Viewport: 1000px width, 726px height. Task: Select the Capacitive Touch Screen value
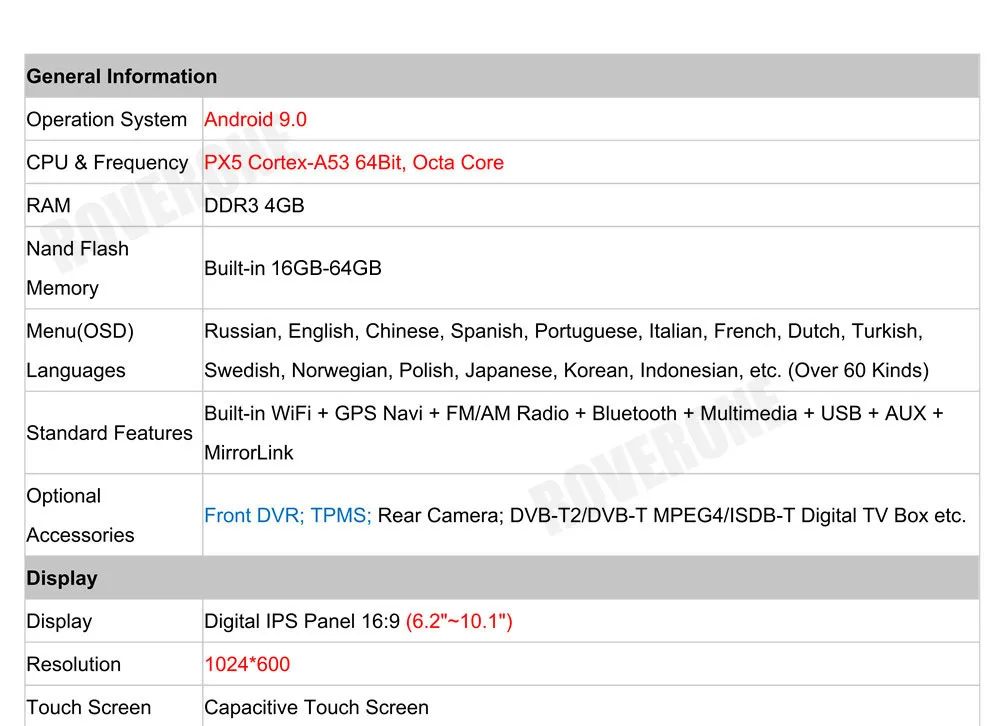coord(316,707)
